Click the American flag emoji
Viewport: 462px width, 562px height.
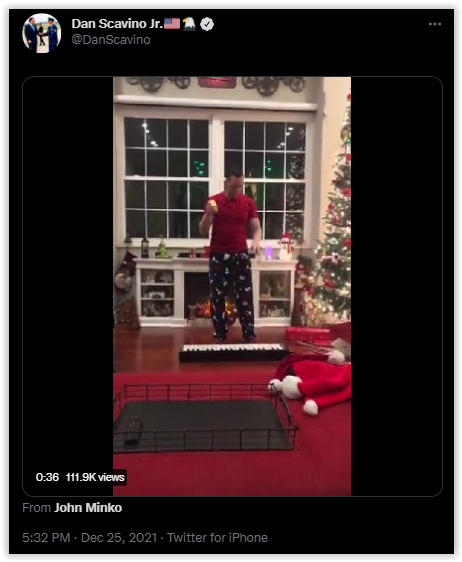coord(172,24)
